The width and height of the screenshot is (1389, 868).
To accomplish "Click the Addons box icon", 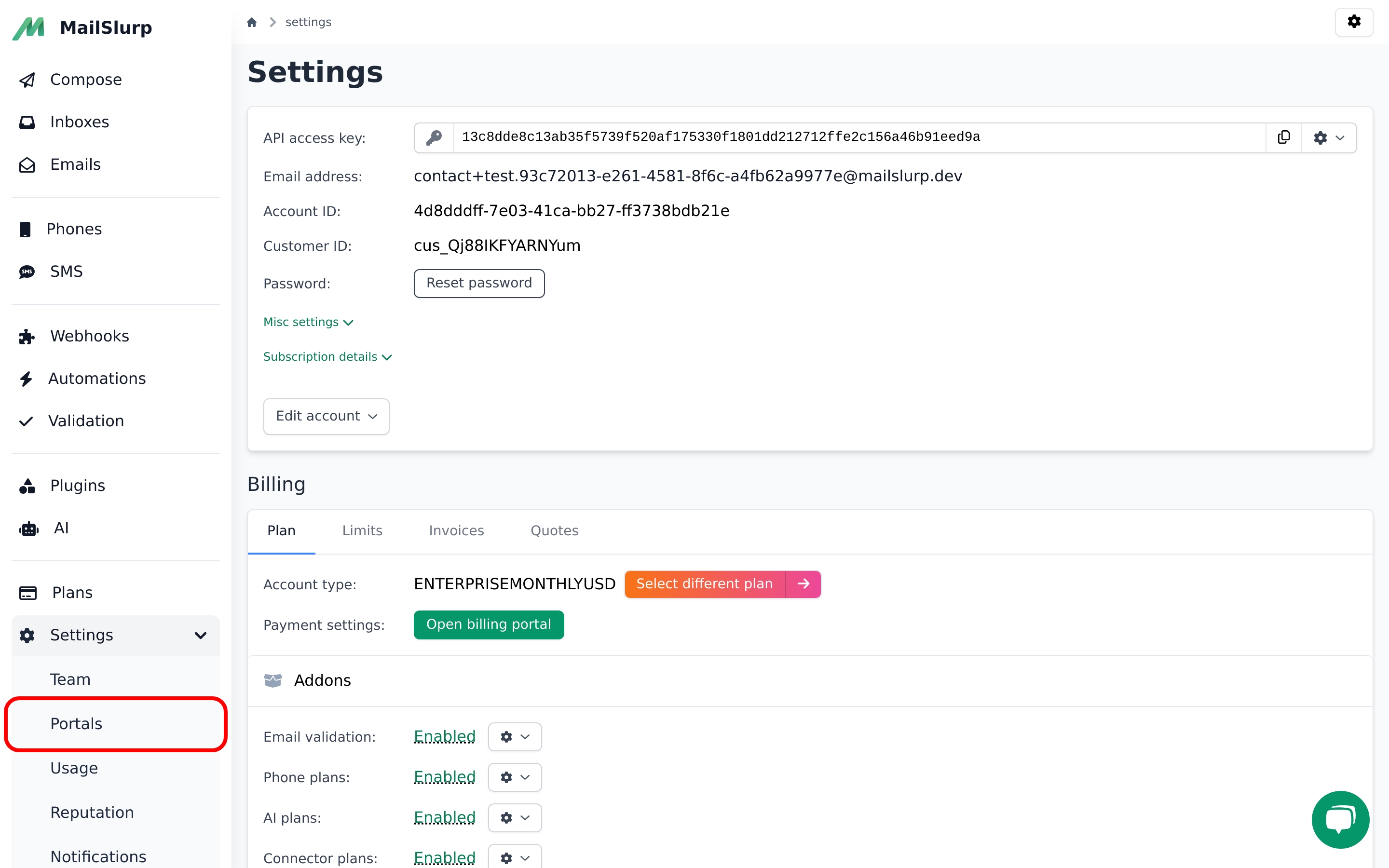I will tap(272, 680).
